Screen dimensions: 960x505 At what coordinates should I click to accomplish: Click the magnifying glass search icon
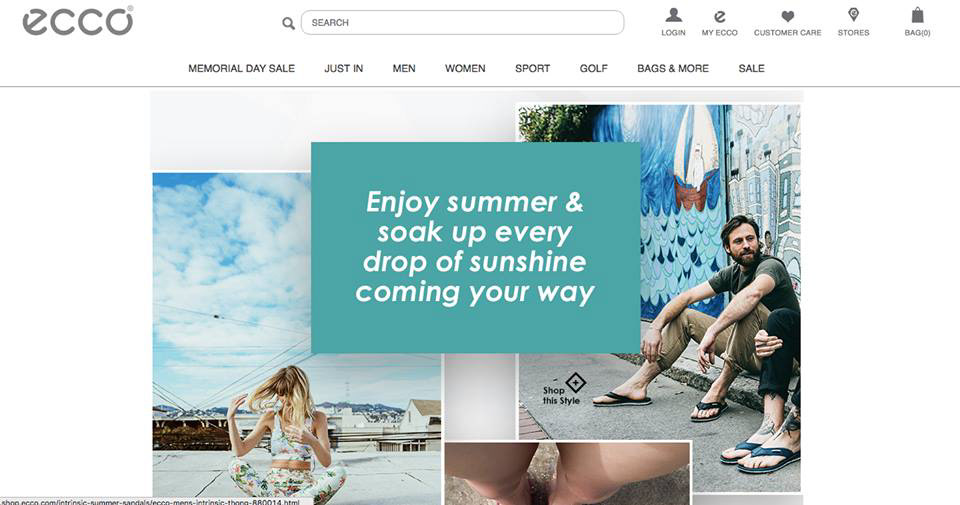click(x=288, y=23)
